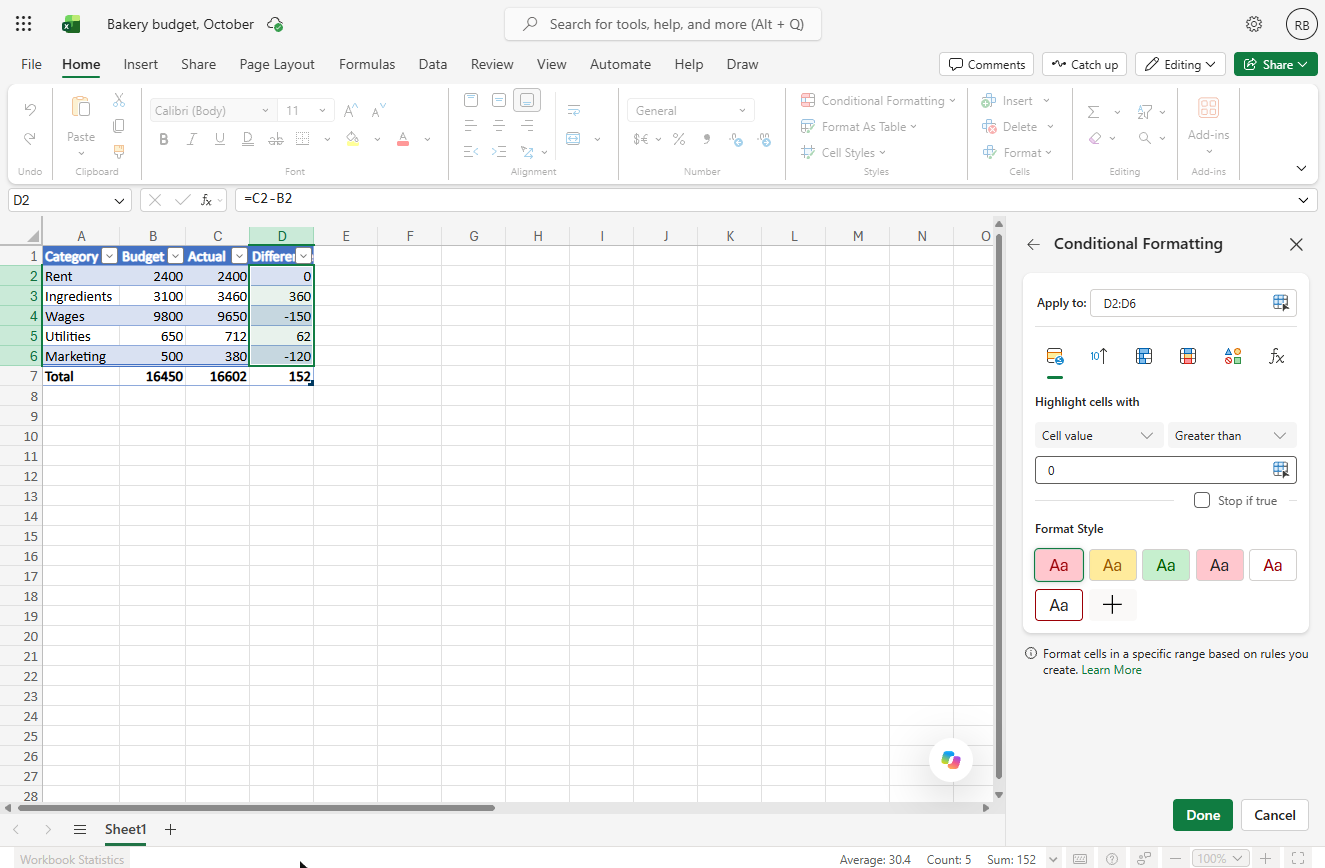
Task: Click the Done button
Action: (1203, 815)
